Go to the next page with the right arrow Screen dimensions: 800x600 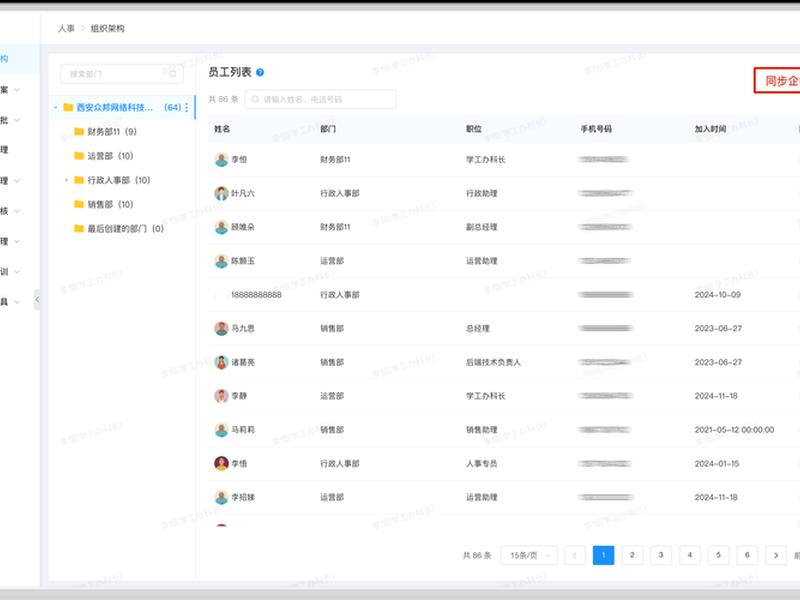point(776,555)
